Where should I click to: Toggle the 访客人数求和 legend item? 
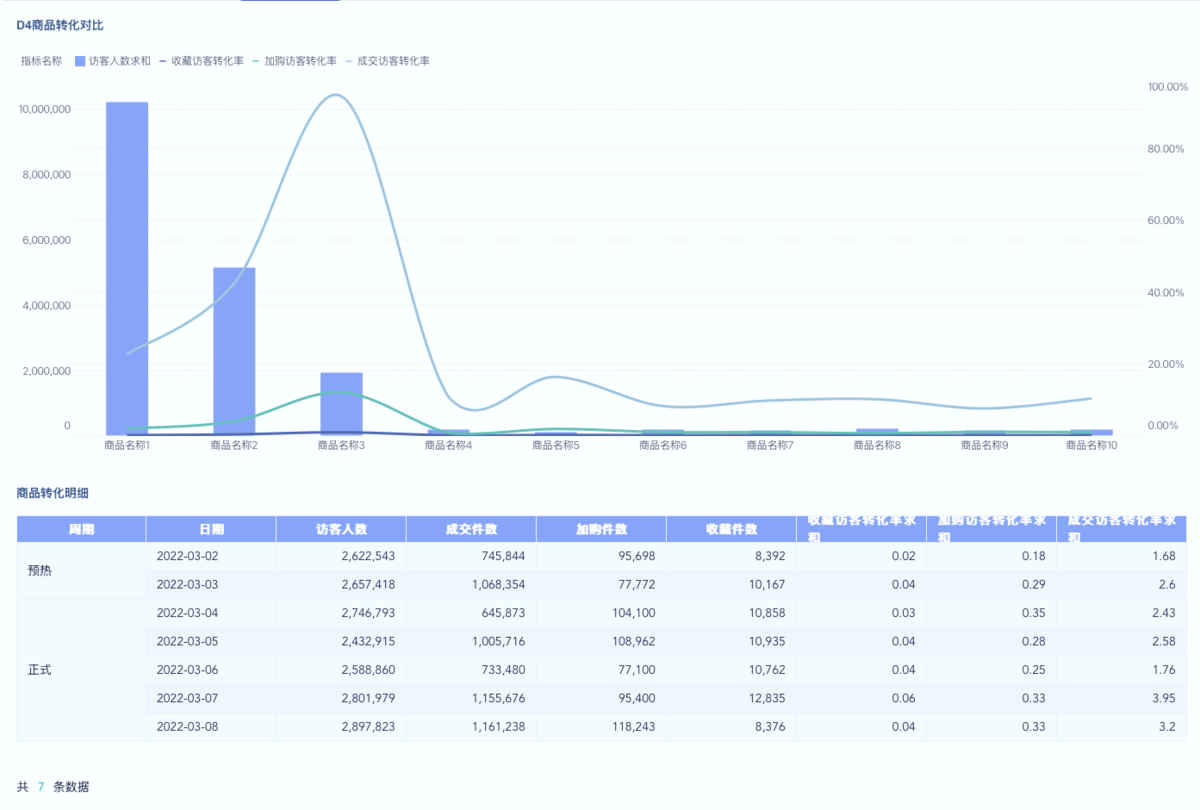[113, 61]
